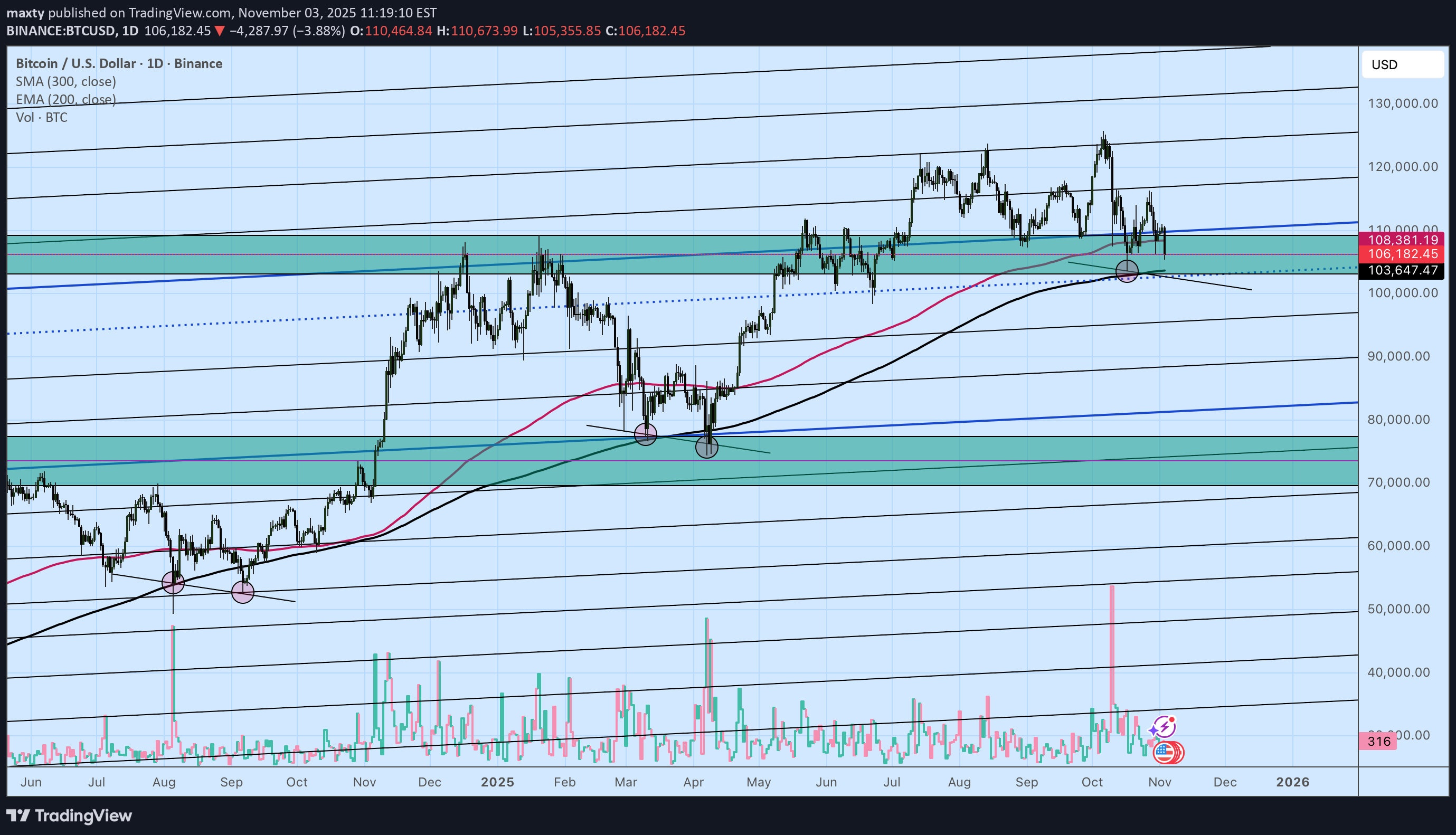Select the pink circle marker at September 2024 low
Viewport: 1456px width, 835px height.
pos(242,592)
